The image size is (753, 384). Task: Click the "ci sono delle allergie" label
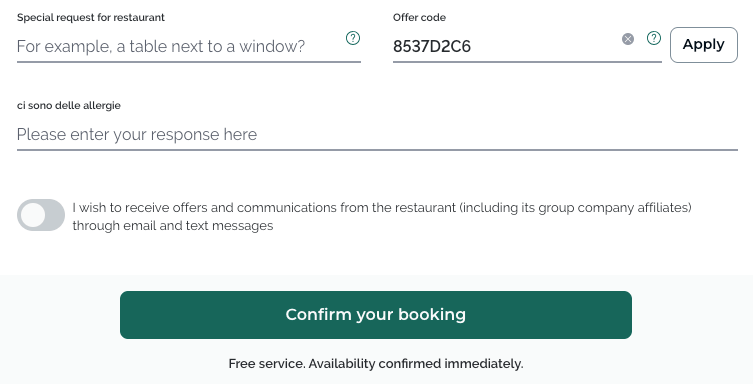point(69,106)
